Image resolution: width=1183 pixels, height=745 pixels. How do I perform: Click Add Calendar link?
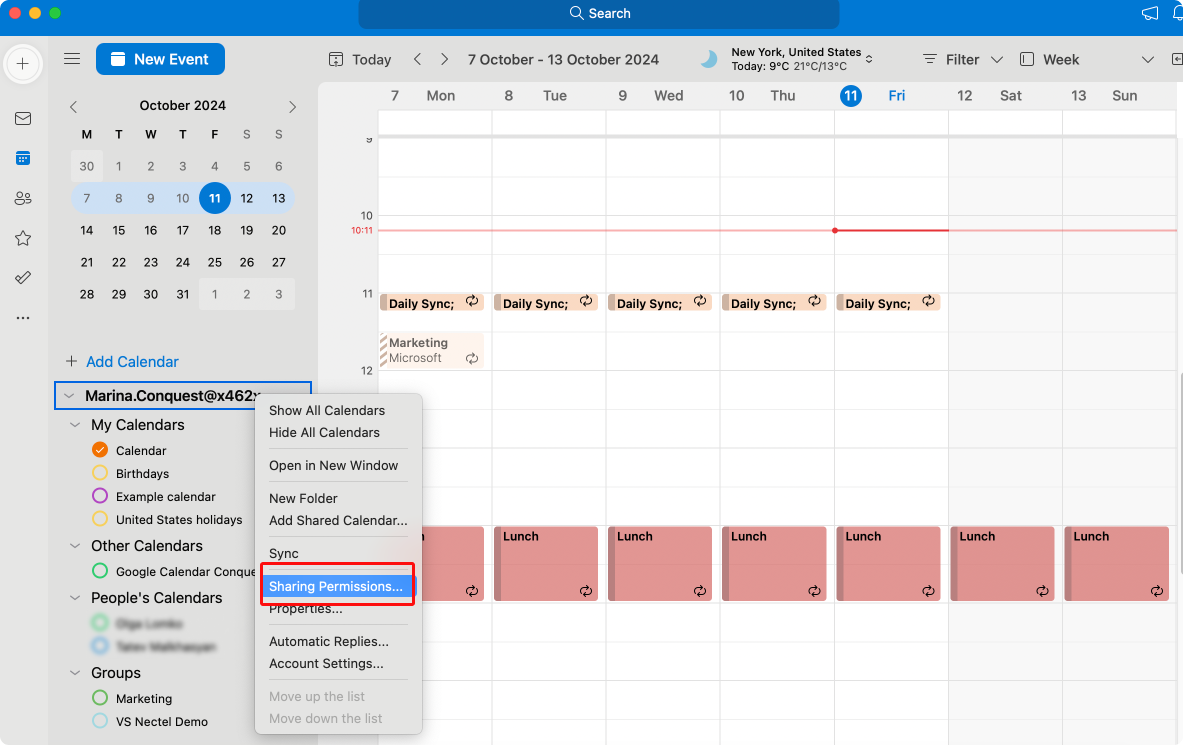[132, 362]
